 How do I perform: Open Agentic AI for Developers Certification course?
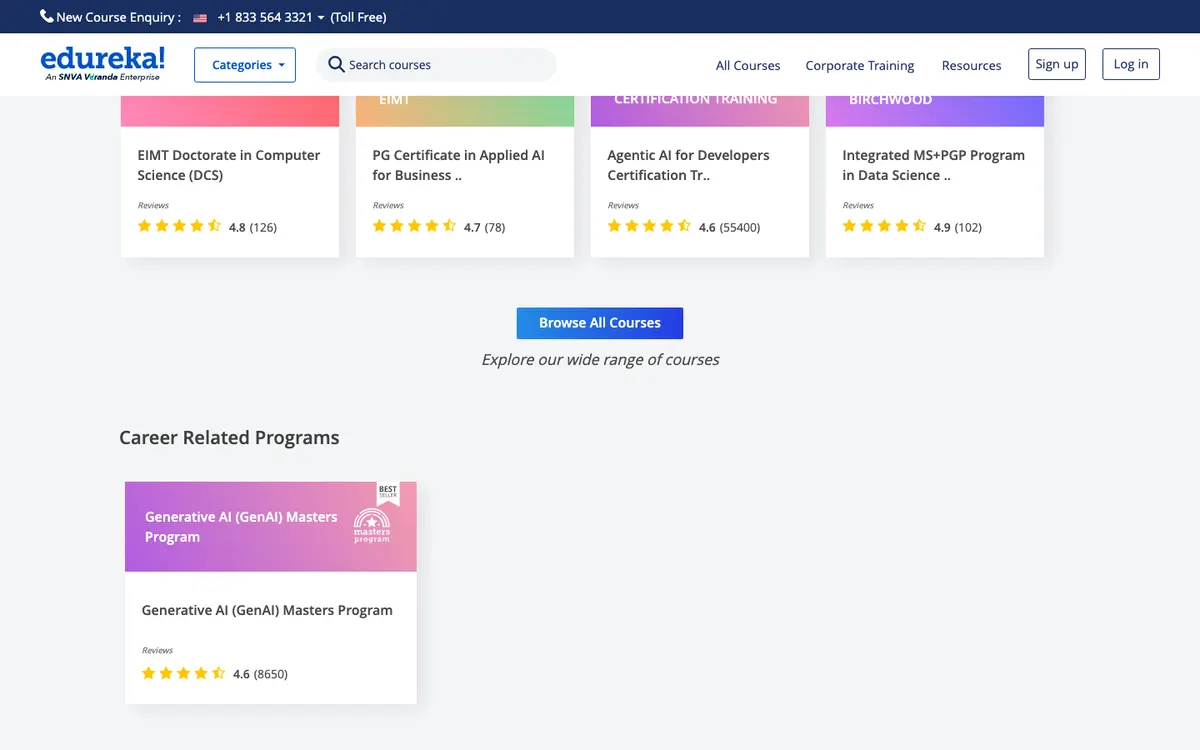[688, 165]
